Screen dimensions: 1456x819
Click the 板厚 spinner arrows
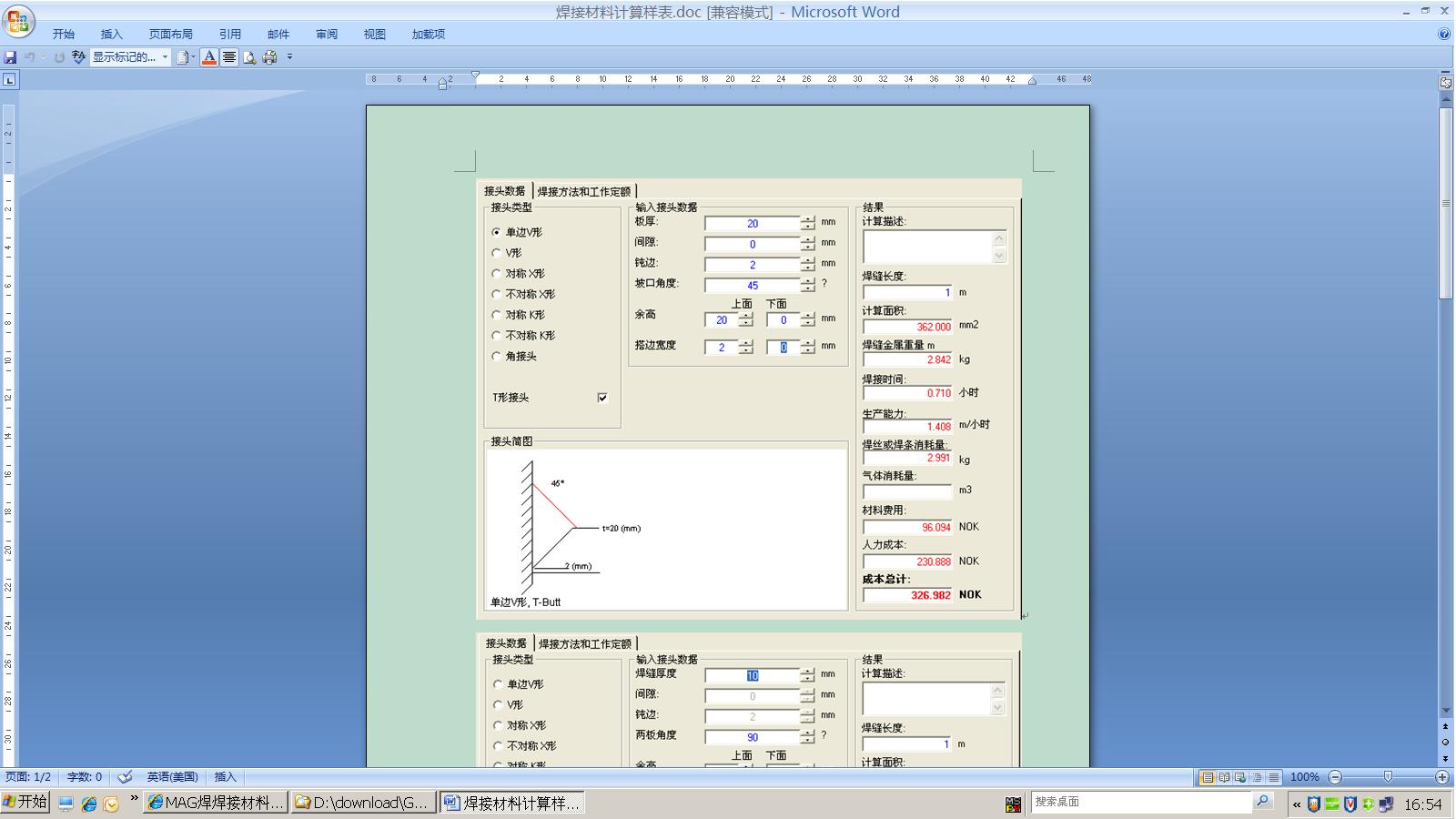pos(808,223)
